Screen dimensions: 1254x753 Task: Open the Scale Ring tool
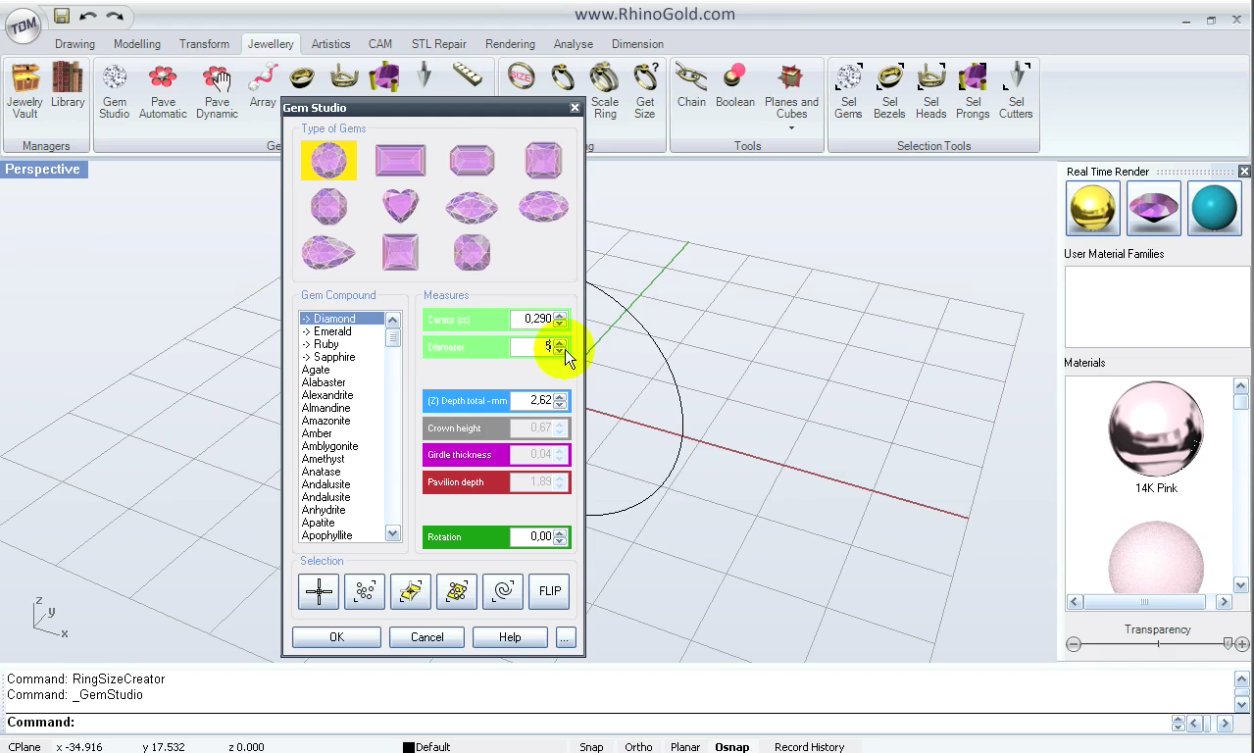[605, 91]
